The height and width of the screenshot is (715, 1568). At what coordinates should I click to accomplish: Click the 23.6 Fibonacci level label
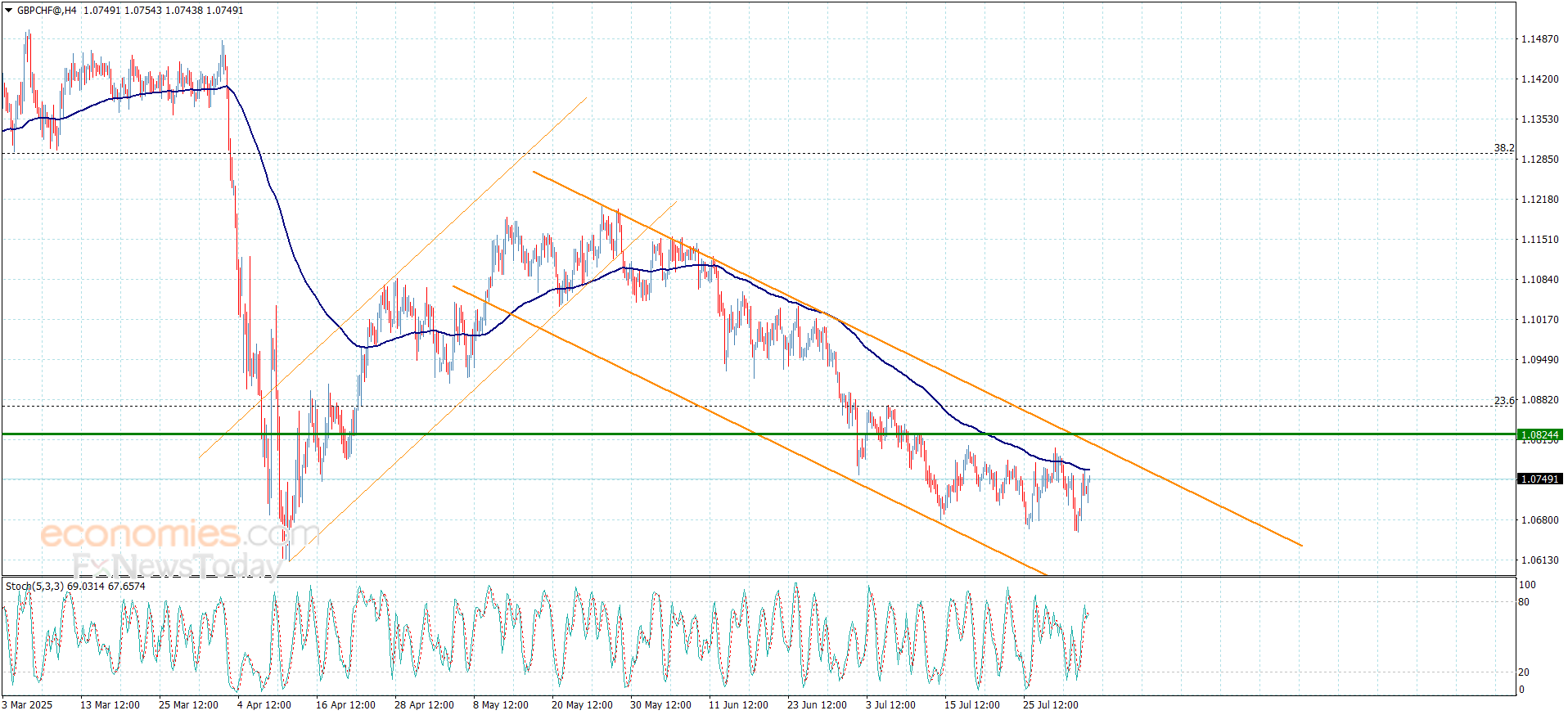point(1504,401)
